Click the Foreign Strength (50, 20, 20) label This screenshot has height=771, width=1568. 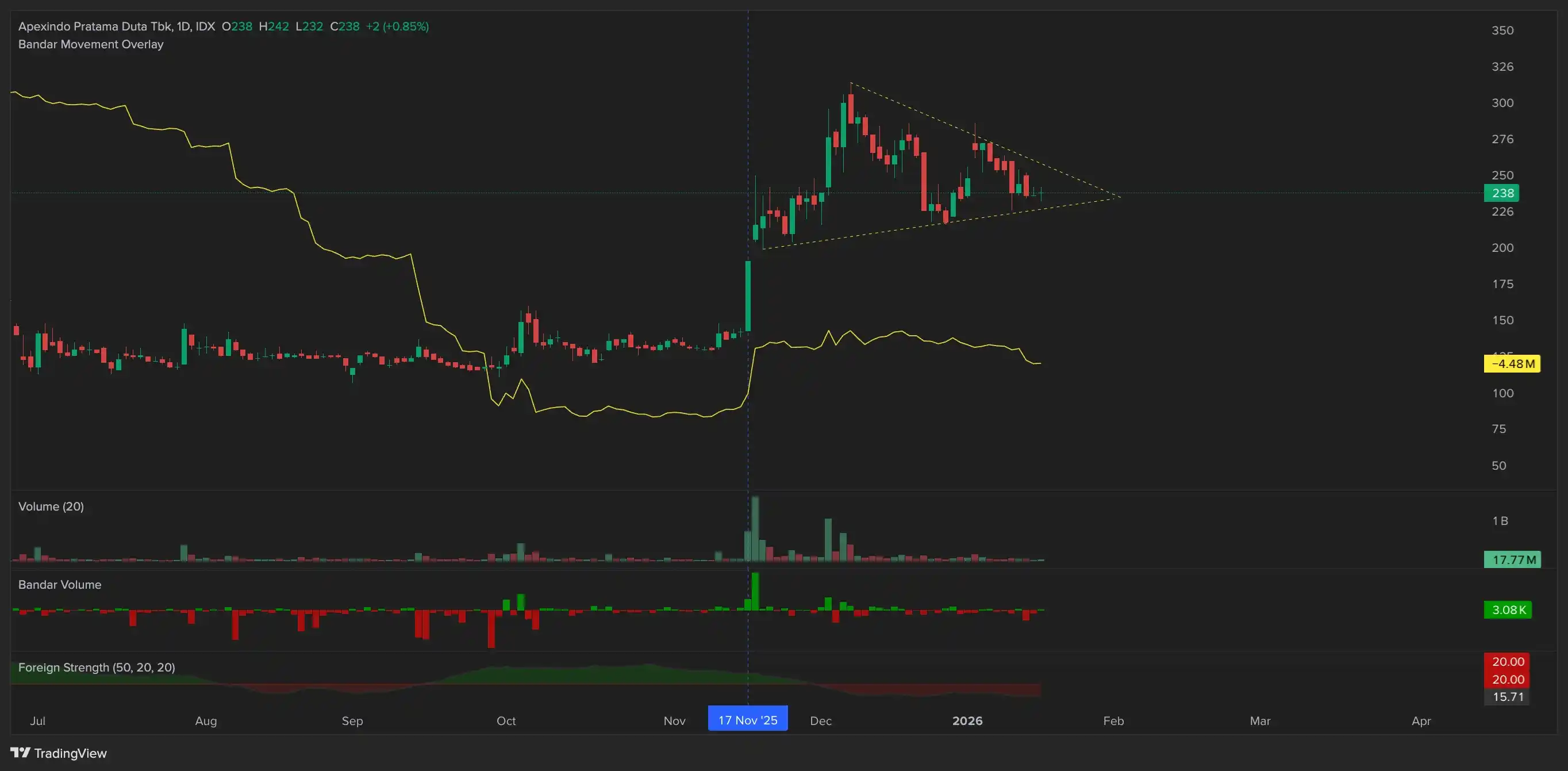point(97,668)
